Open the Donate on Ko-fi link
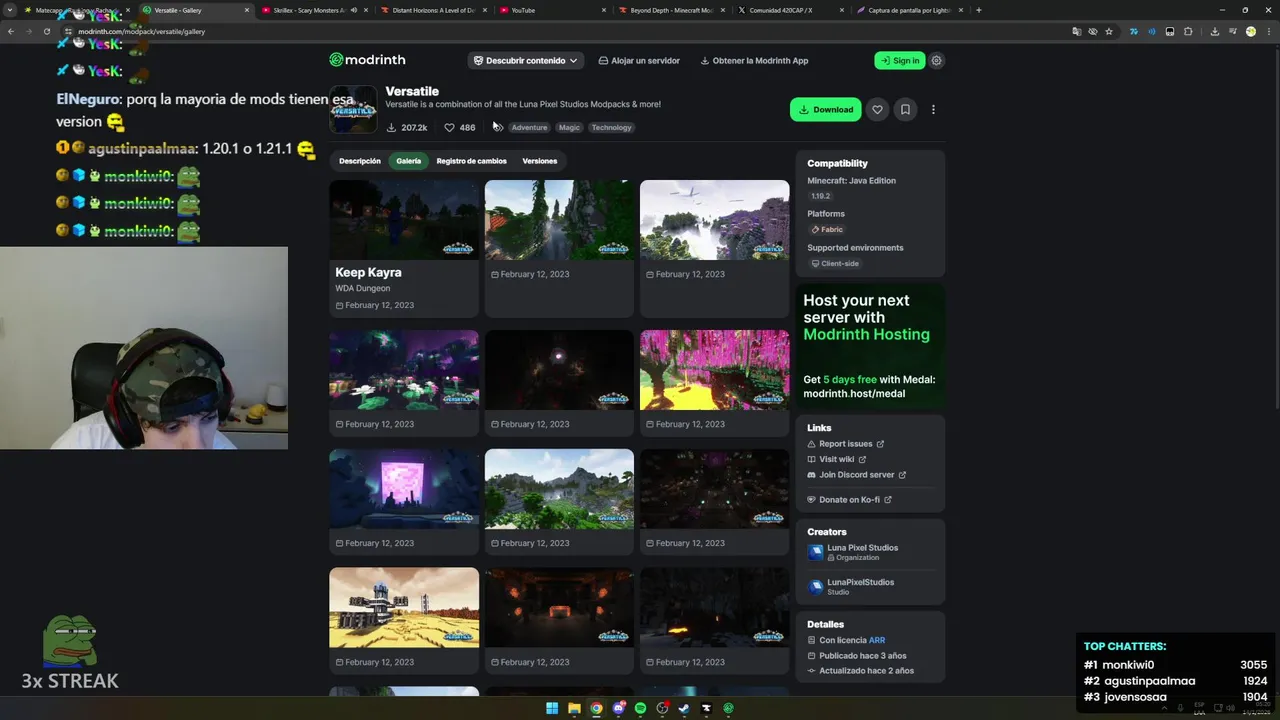Viewport: 1280px width, 720px height. 850,500
